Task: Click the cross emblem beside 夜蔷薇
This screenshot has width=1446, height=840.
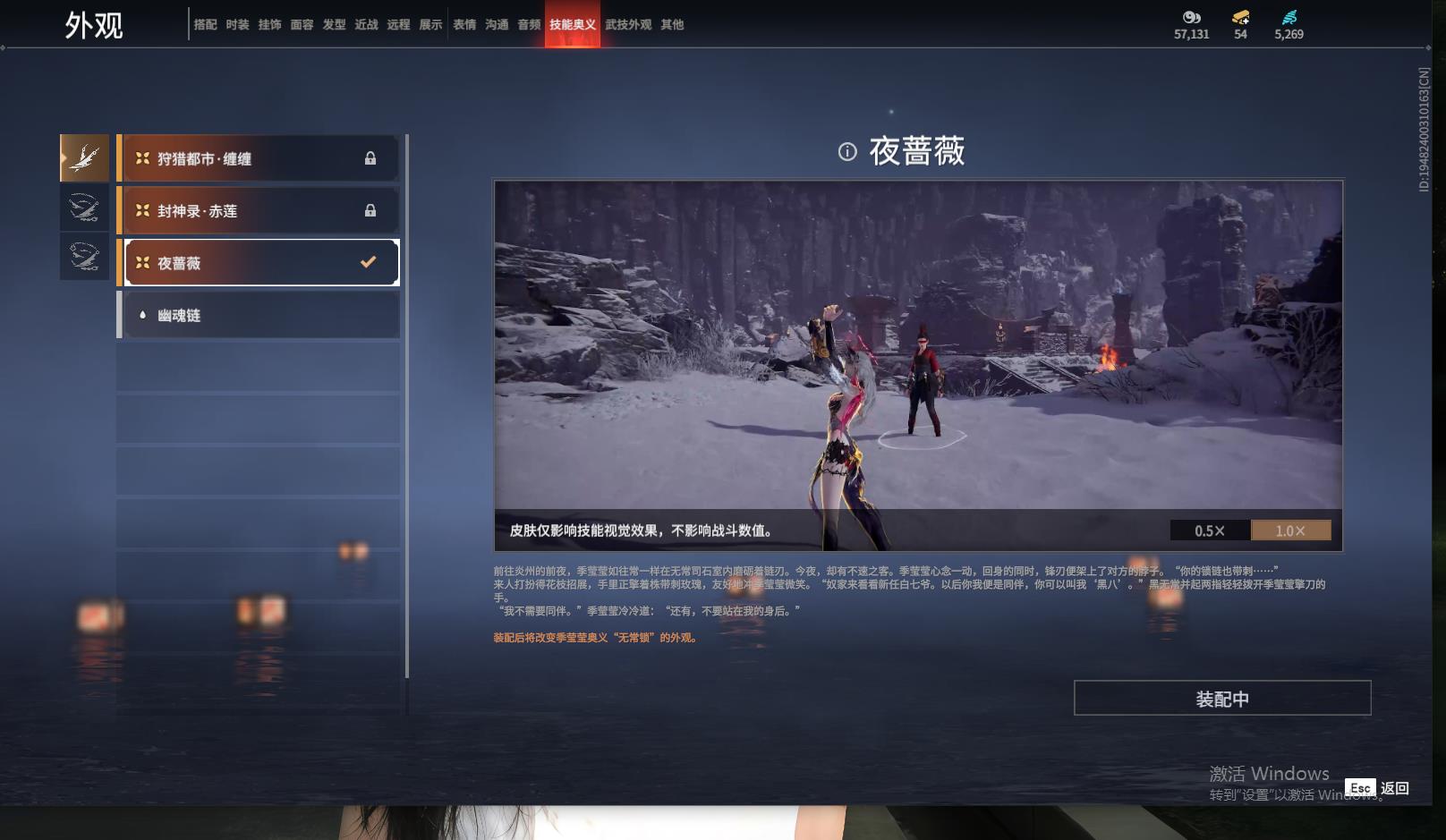Action: click(142, 262)
